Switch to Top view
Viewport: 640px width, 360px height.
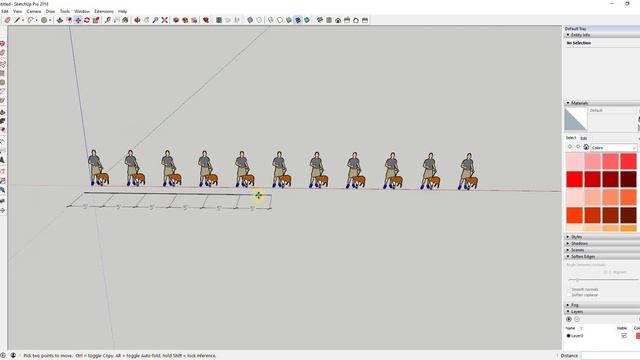click(329, 20)
